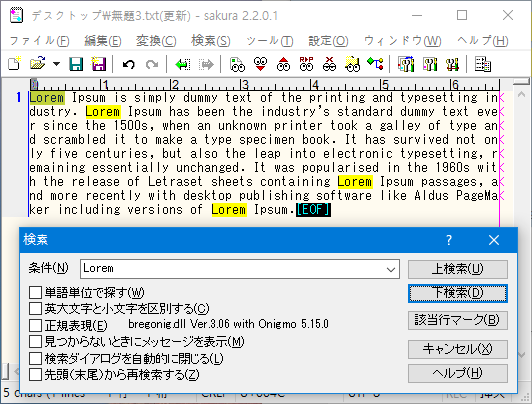
Task: Click the Save As purple floppy icon
Action: coord(98,64)
